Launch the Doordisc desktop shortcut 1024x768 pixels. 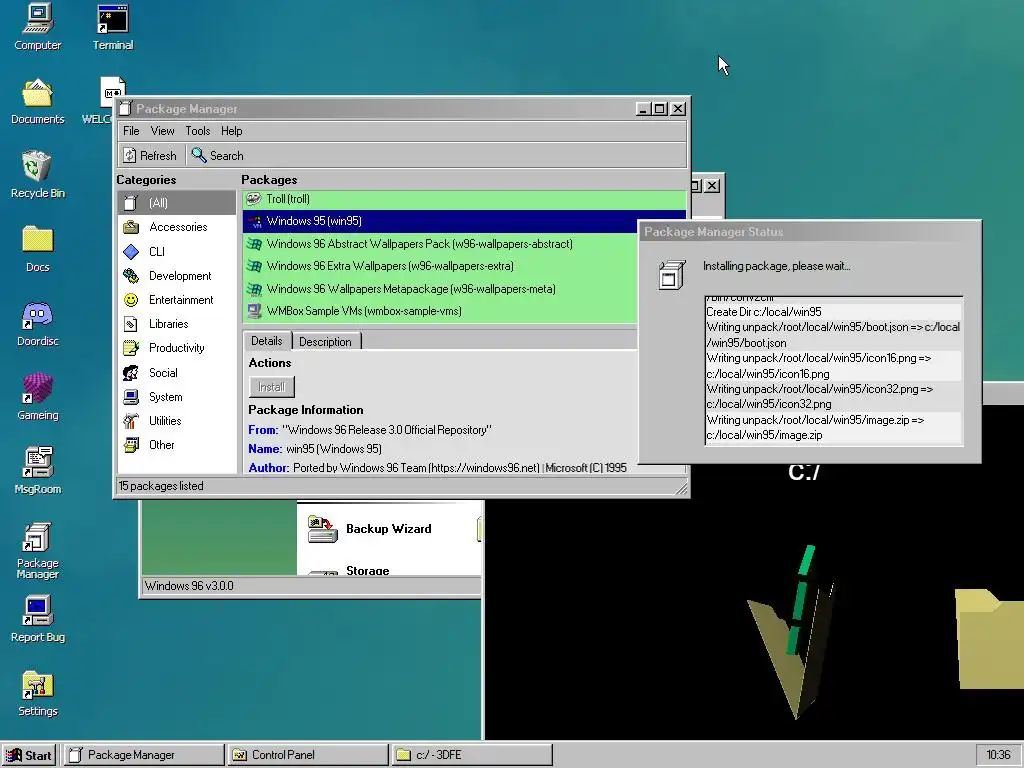(37, 323)
